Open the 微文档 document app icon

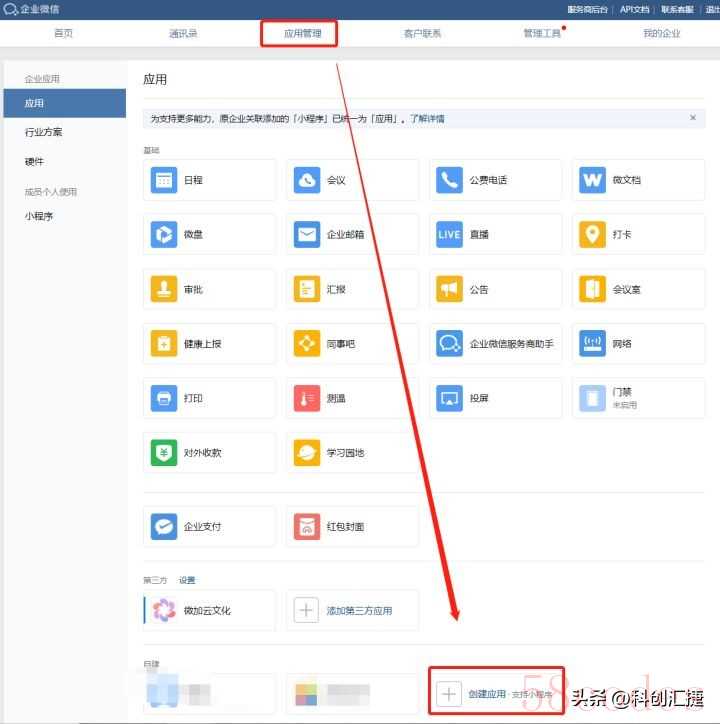point(592,180)
